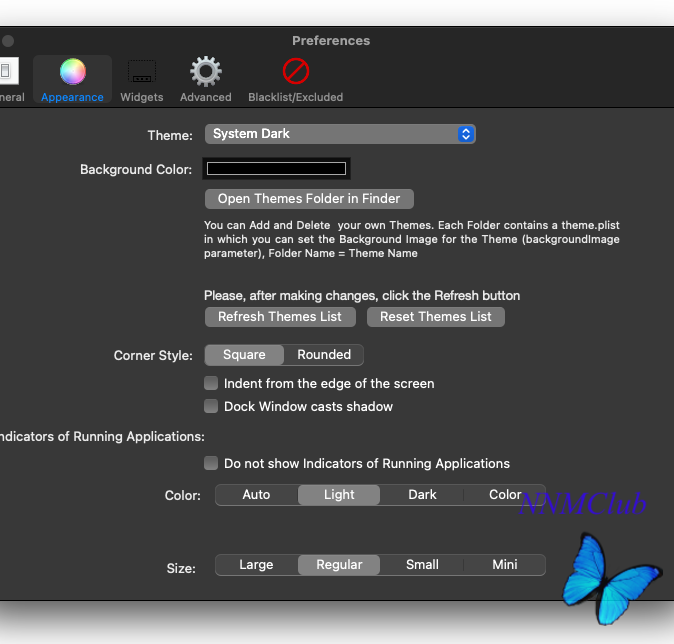The width and height of the screenshot is (674, 644).
Task: Open the Theme dropdown showing System Dark
Action: (340, 134)
